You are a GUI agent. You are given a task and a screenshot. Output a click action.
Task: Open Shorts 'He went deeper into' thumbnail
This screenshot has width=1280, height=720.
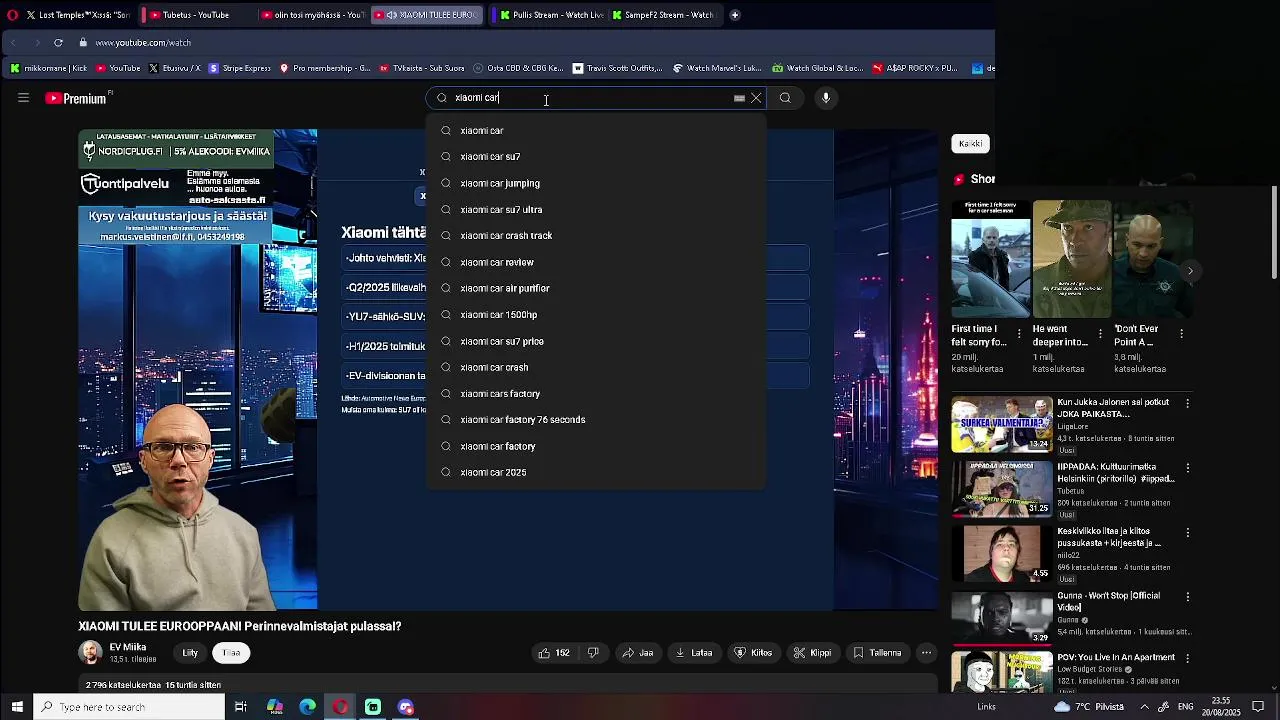(1072, 259)
